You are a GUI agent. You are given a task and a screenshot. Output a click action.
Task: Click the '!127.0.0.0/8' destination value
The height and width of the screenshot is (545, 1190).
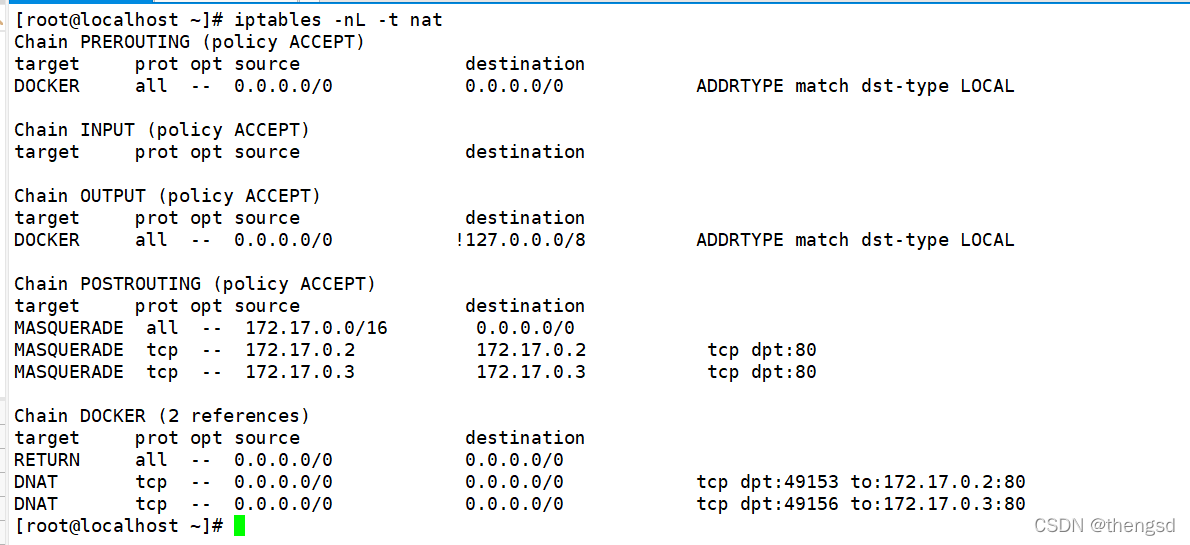520,240
